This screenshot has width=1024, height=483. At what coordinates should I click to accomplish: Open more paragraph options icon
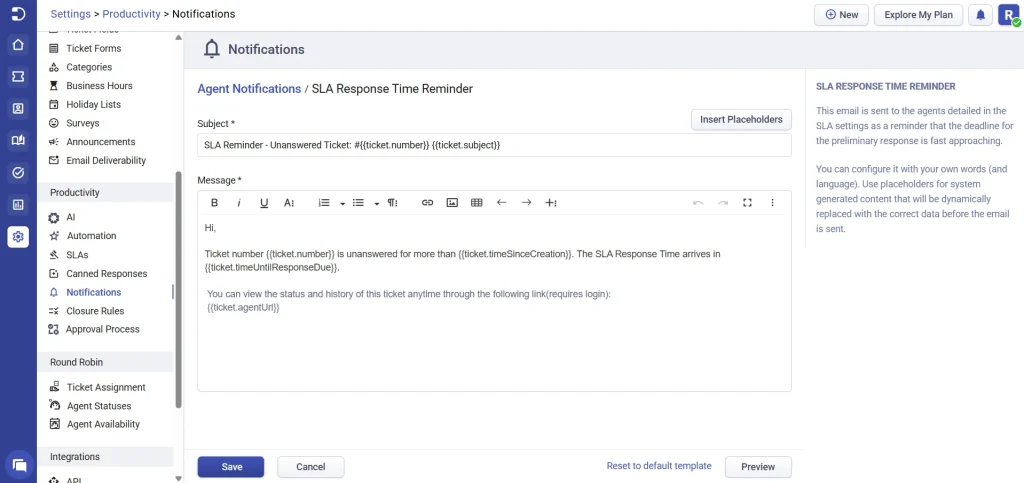[x=392, y=203]
